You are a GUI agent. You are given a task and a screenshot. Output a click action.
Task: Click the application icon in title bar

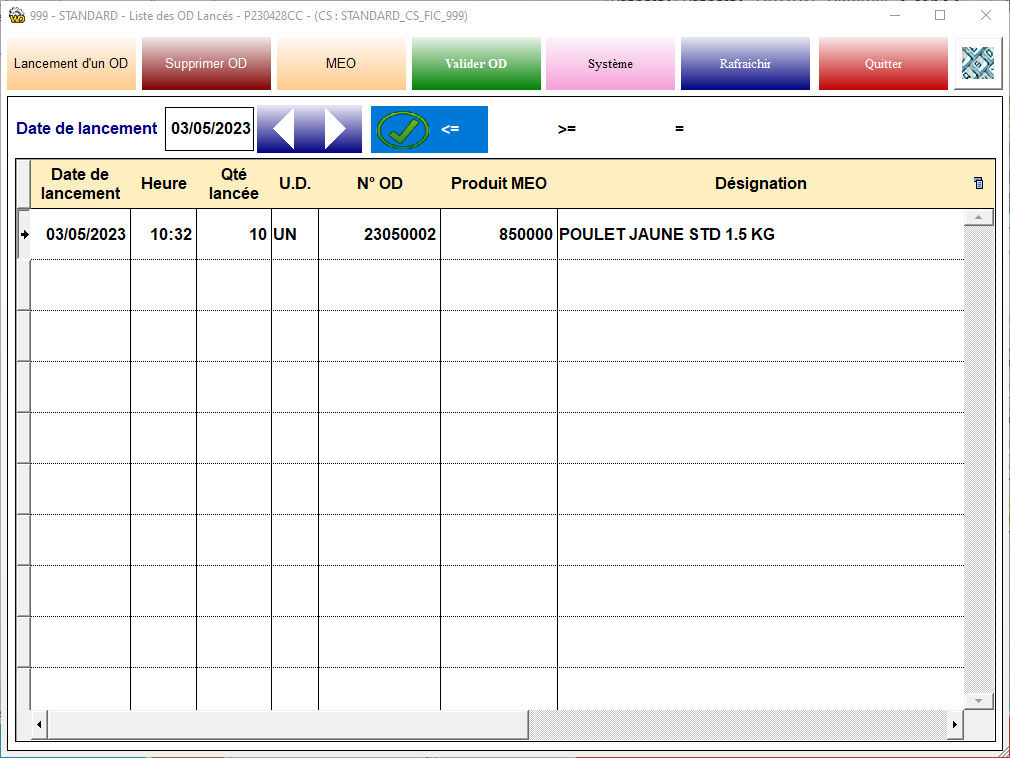(16, 16)
